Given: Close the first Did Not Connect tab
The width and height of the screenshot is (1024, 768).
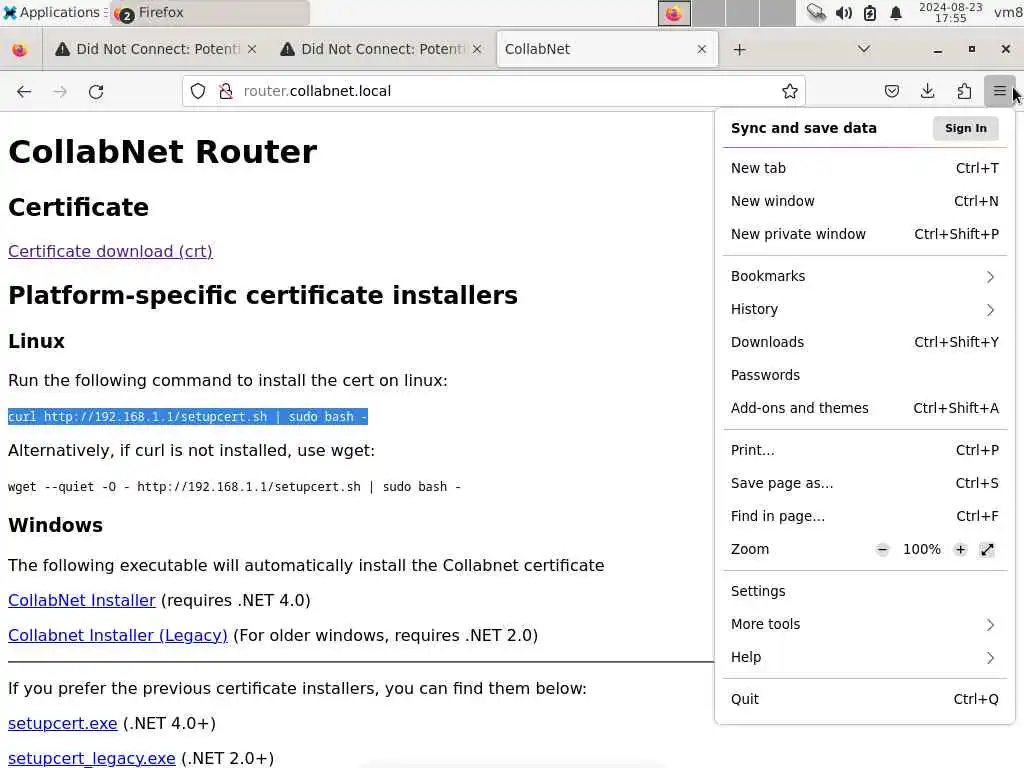Looking at the screenshot, I should pos(252,50).
